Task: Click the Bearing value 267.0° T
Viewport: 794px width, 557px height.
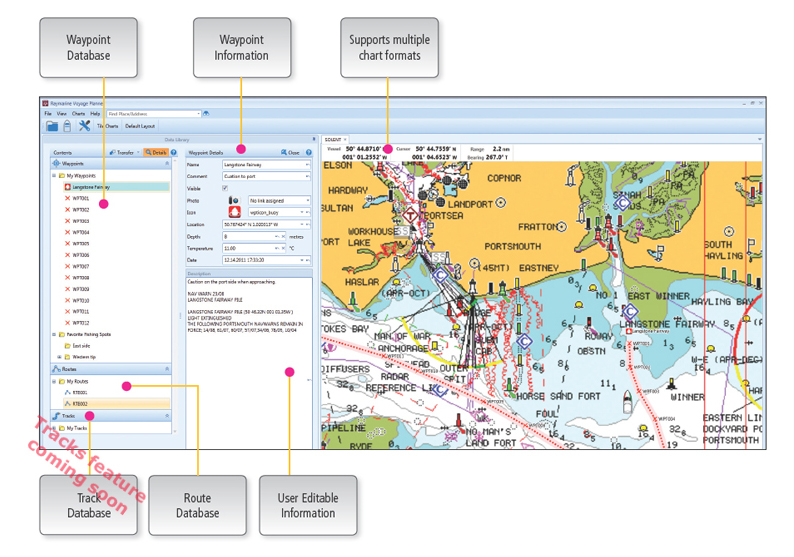Action: coord(496,157)
